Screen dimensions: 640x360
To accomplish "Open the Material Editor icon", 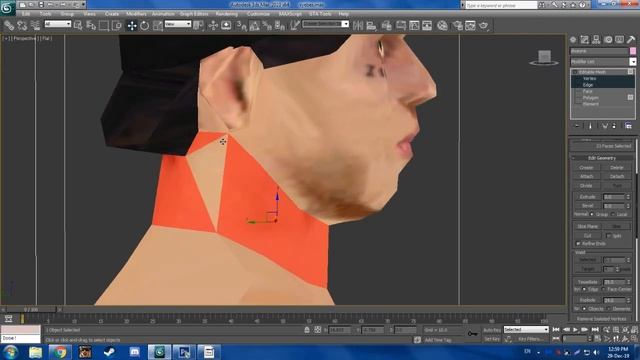I will (x=442, y=26).
